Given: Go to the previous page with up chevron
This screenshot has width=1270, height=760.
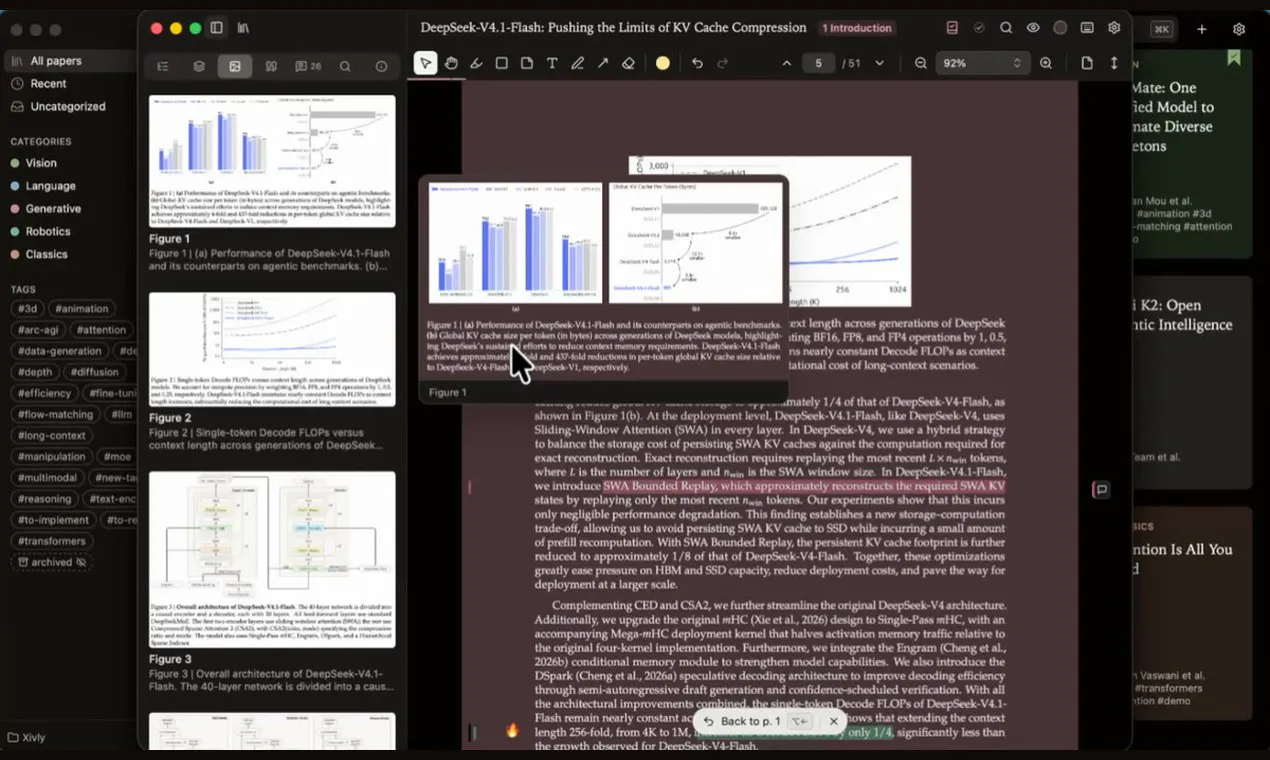Looking at the screenshot, I should (787, 63).
